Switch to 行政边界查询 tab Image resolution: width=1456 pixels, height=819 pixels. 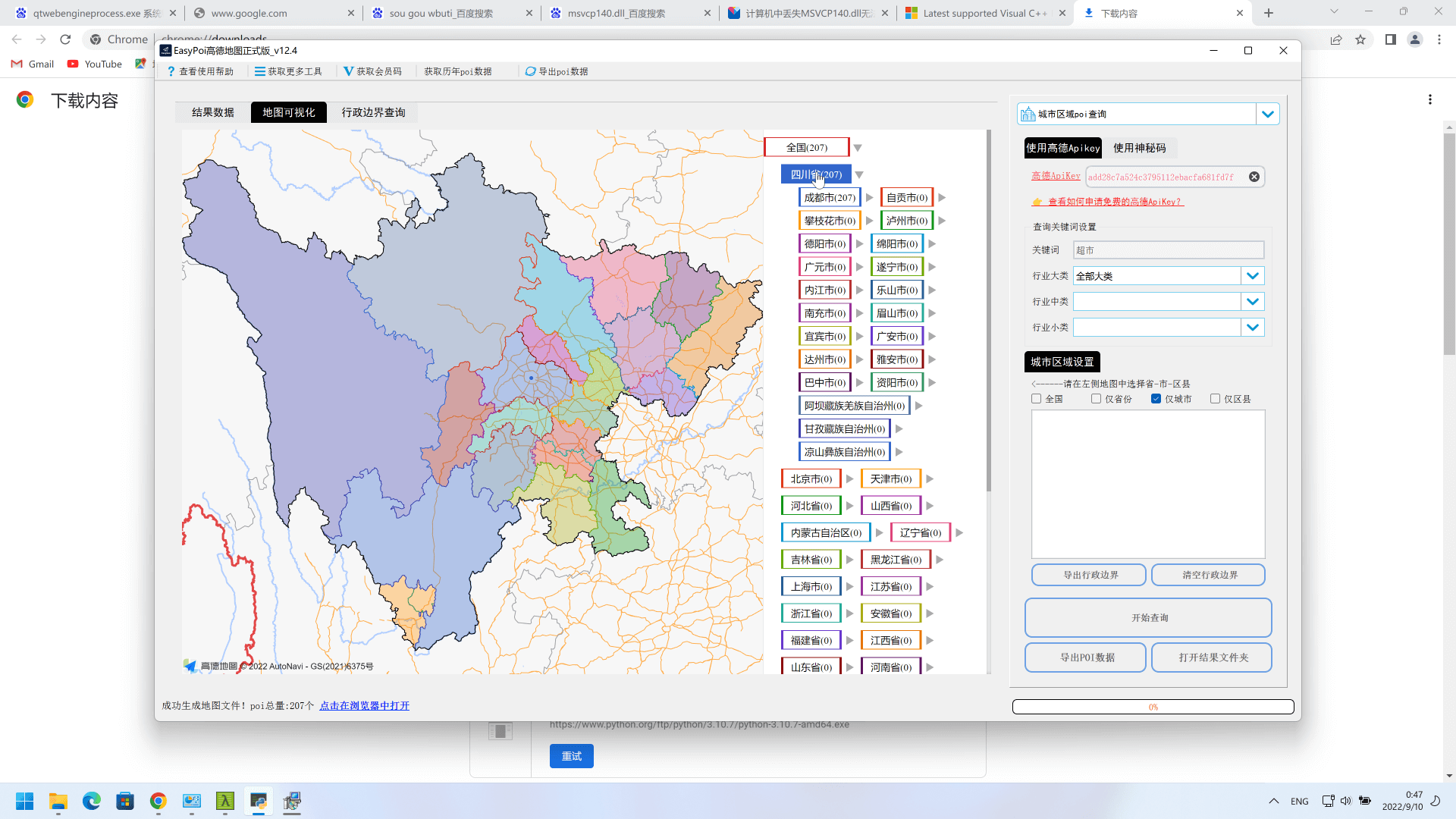pos(373,112)
